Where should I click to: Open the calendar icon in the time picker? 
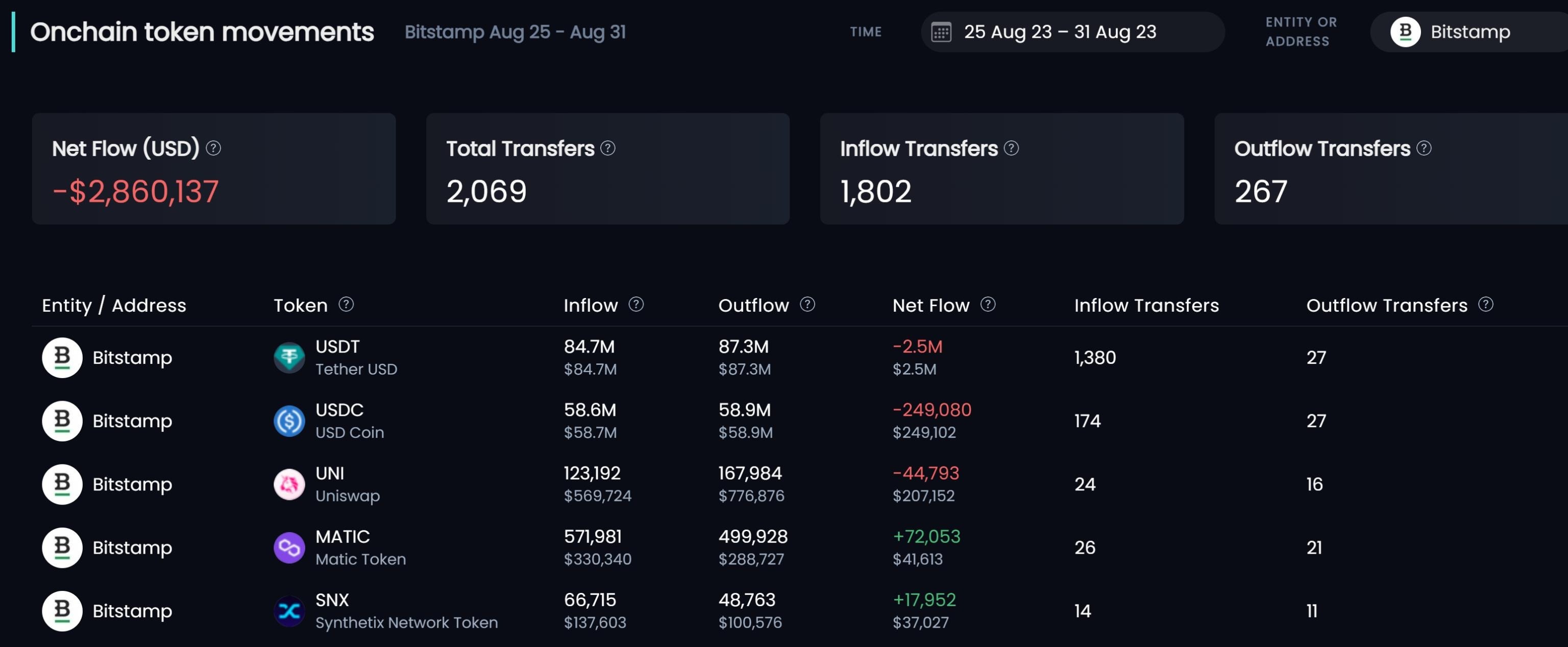(x=941, y=32)
